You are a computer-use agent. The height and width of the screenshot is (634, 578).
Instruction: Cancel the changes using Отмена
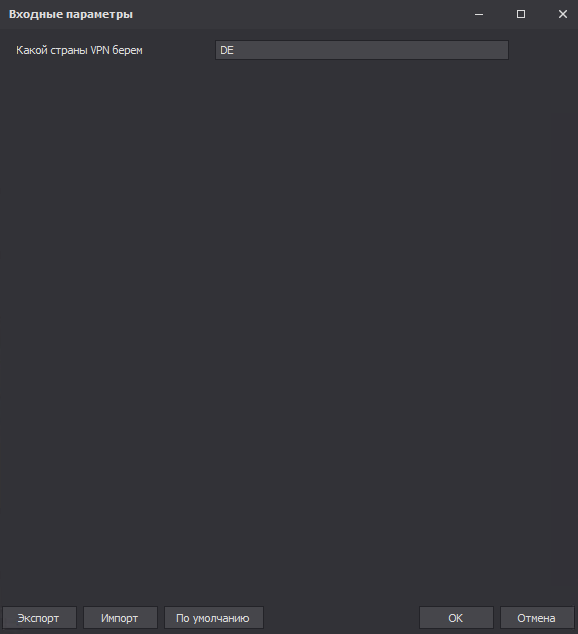click(537, 618)
